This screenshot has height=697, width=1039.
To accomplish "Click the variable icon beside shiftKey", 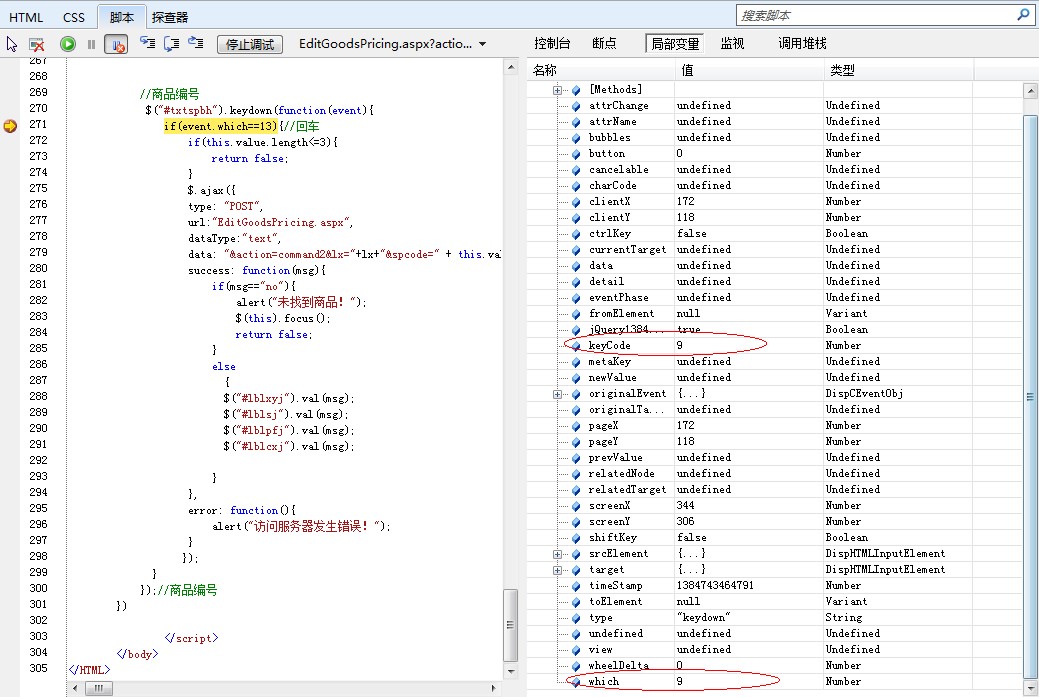I will [x=576, y=538].
